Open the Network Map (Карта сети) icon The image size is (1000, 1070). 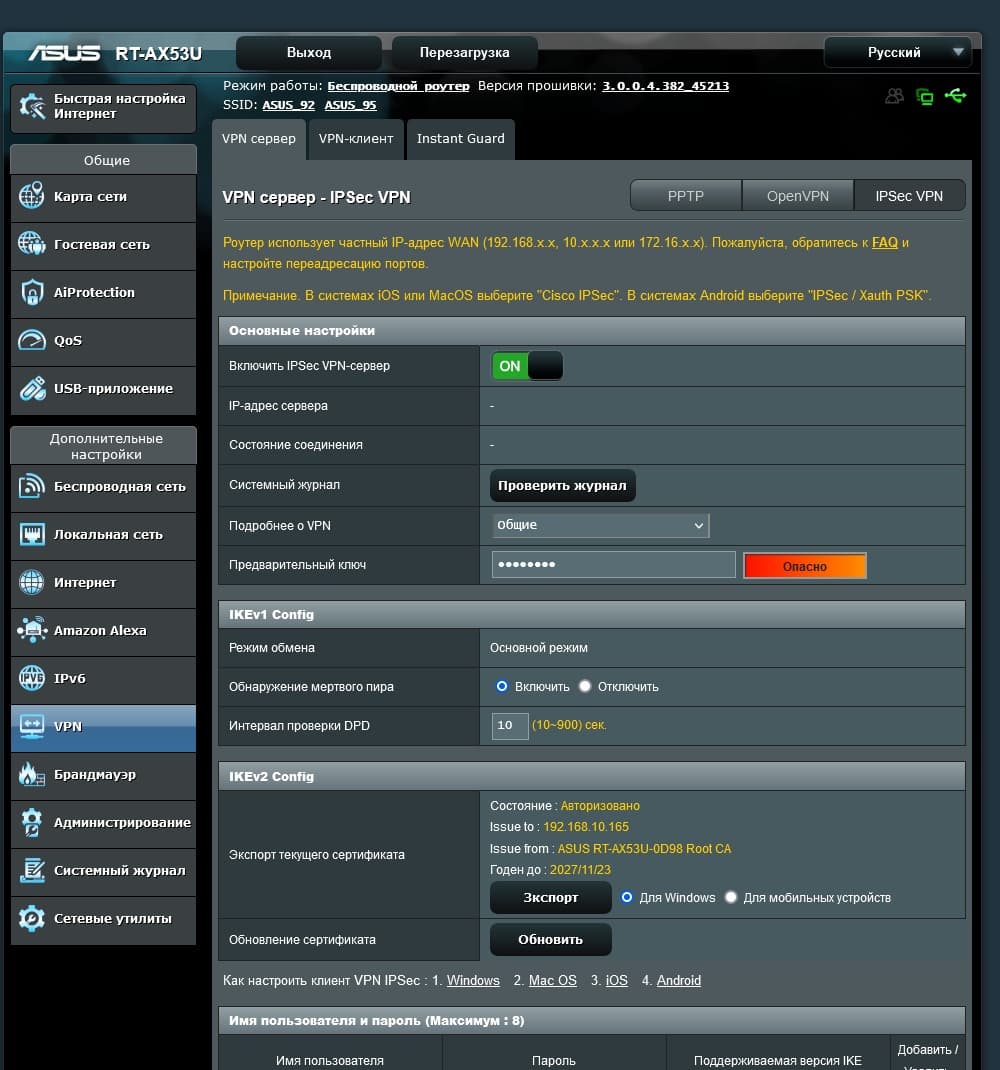point(31,196)
